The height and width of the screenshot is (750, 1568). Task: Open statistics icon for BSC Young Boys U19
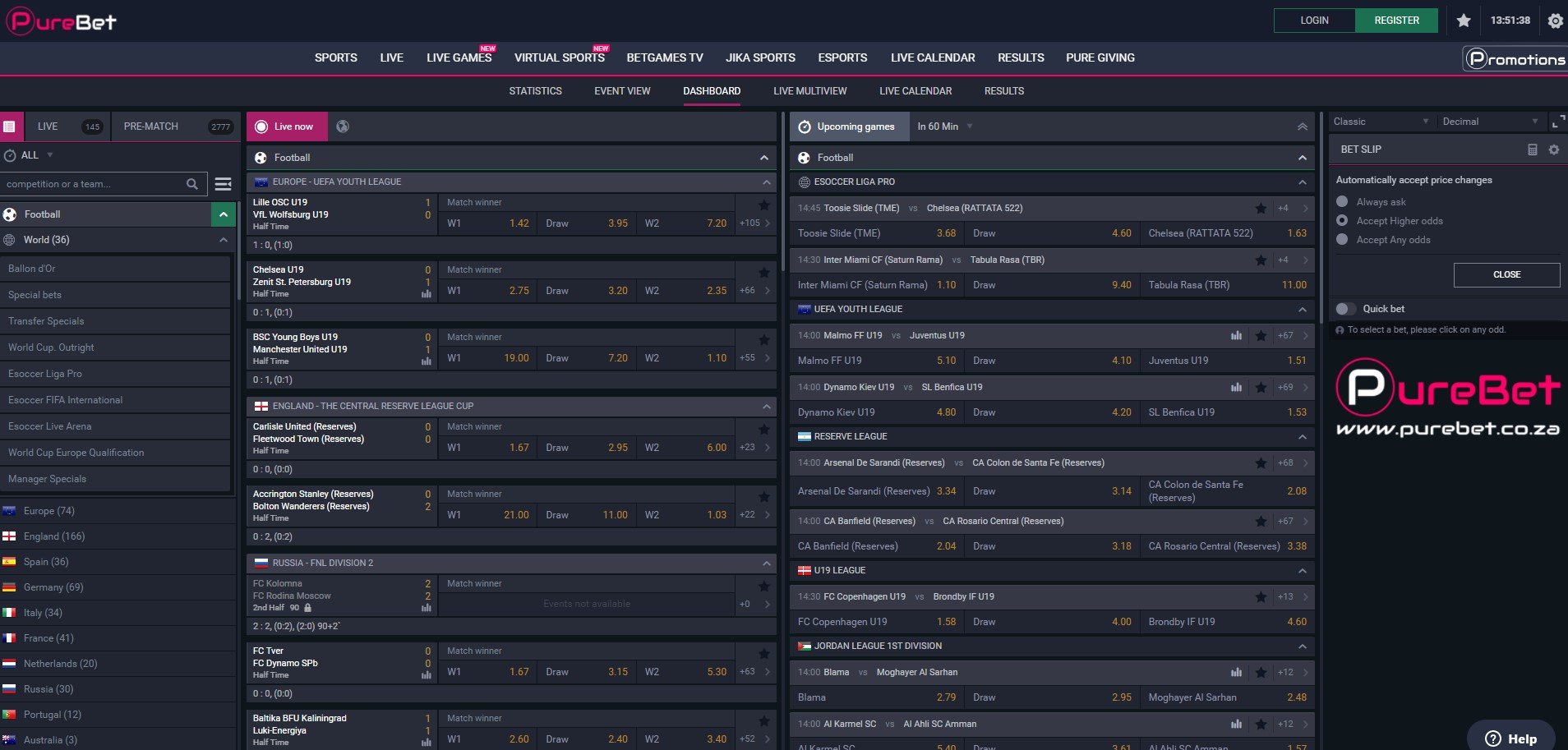pyautogui.click(x=426, y=361)
